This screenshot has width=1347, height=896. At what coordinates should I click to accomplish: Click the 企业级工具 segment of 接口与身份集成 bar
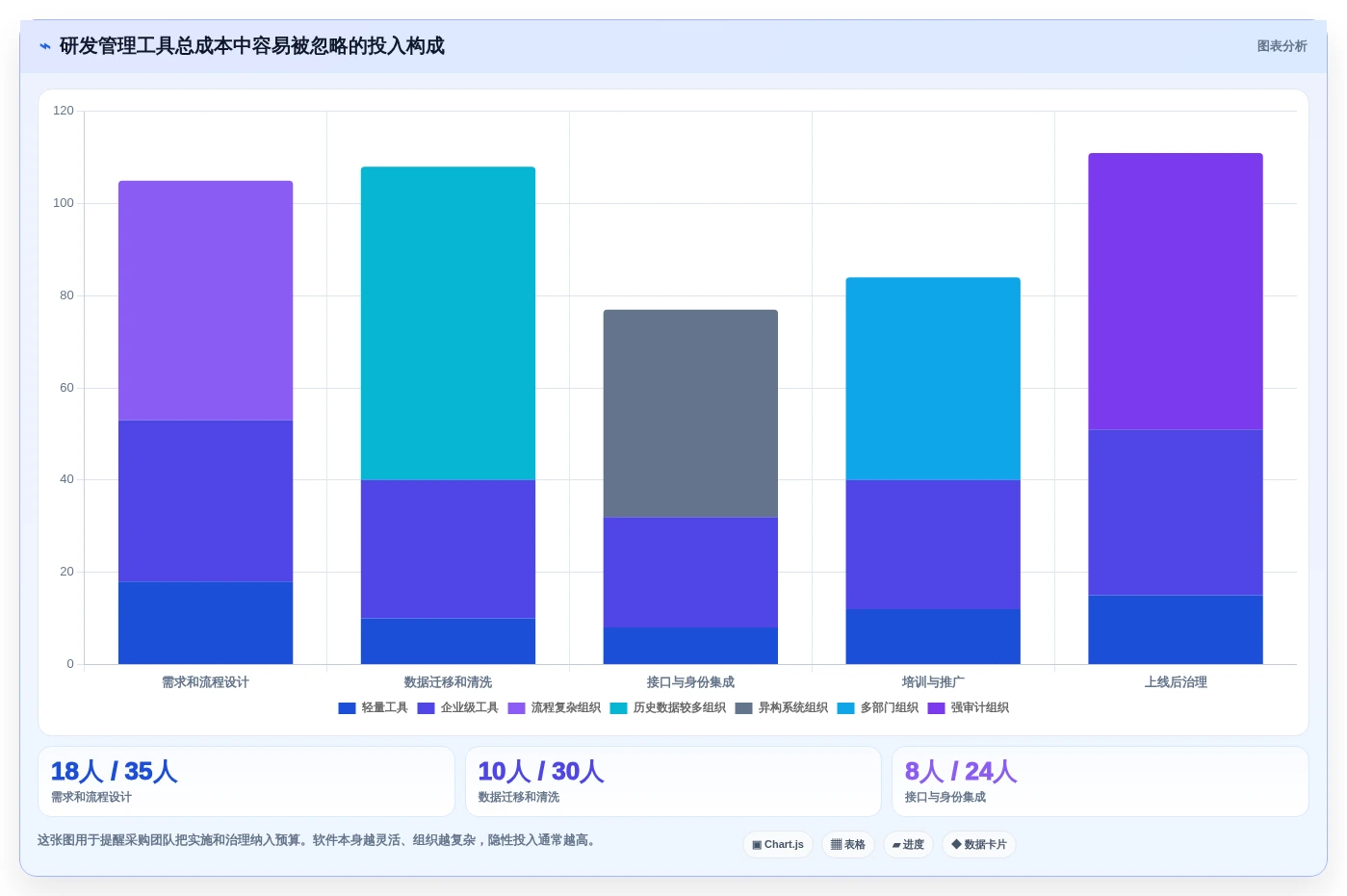tap(690, 572)
